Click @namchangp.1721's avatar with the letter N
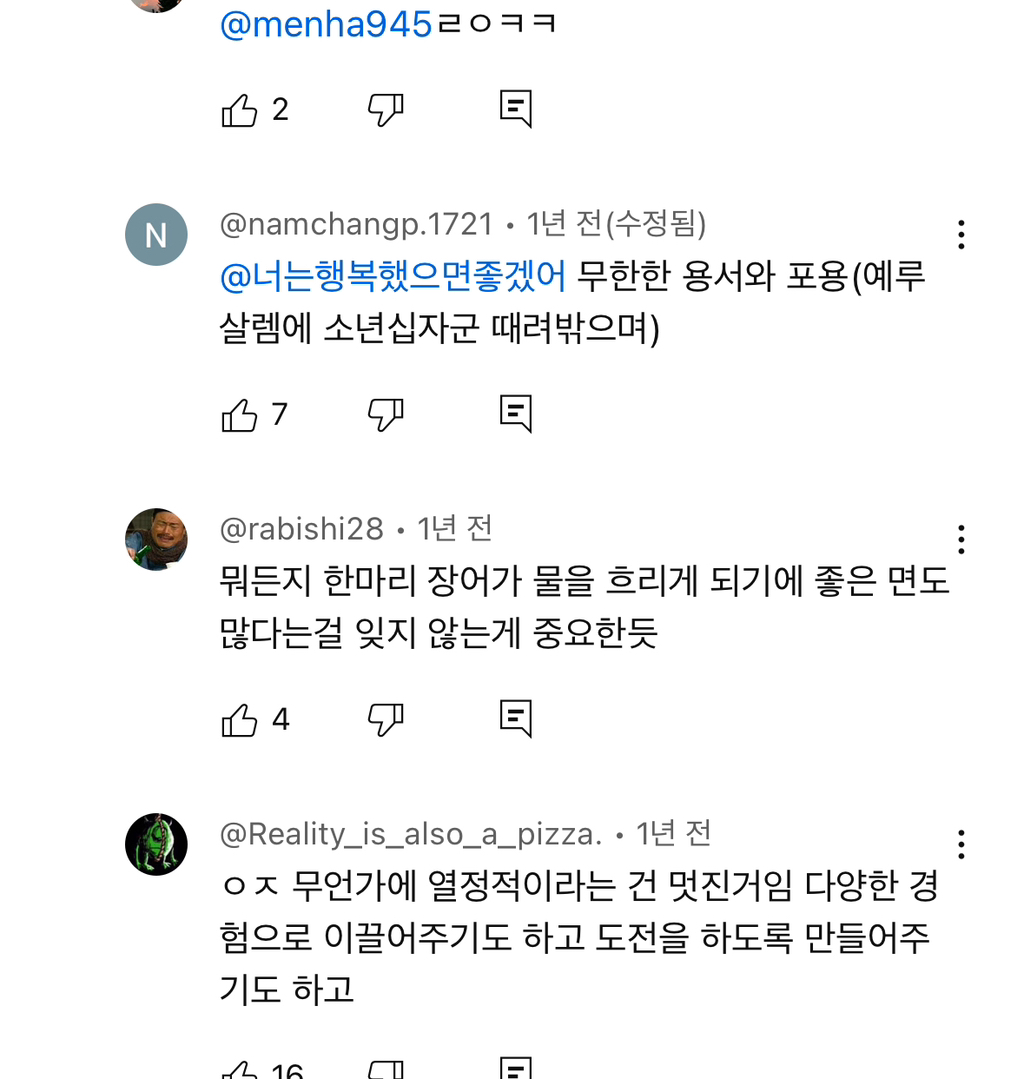This screenshot has width=1024, height=1079. [156, 235]
